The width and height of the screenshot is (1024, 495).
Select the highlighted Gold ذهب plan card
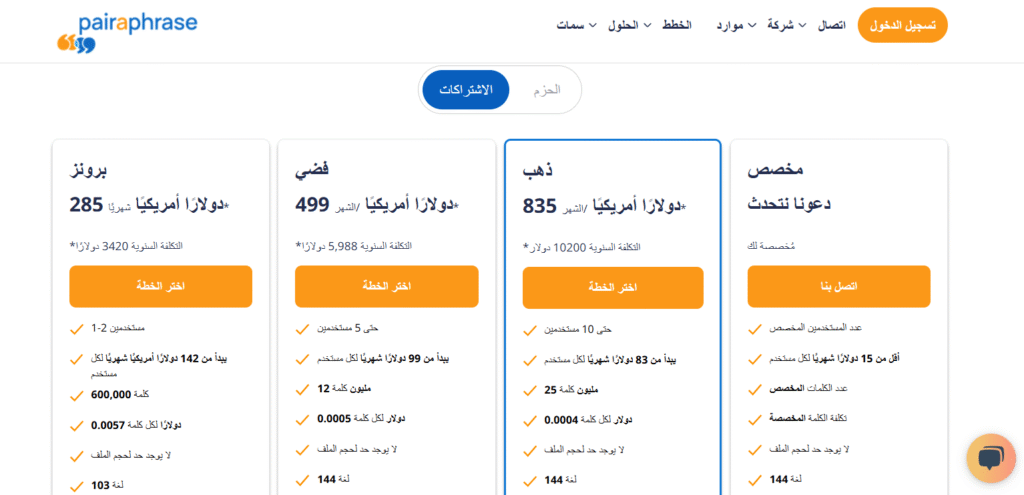[613, 317]
